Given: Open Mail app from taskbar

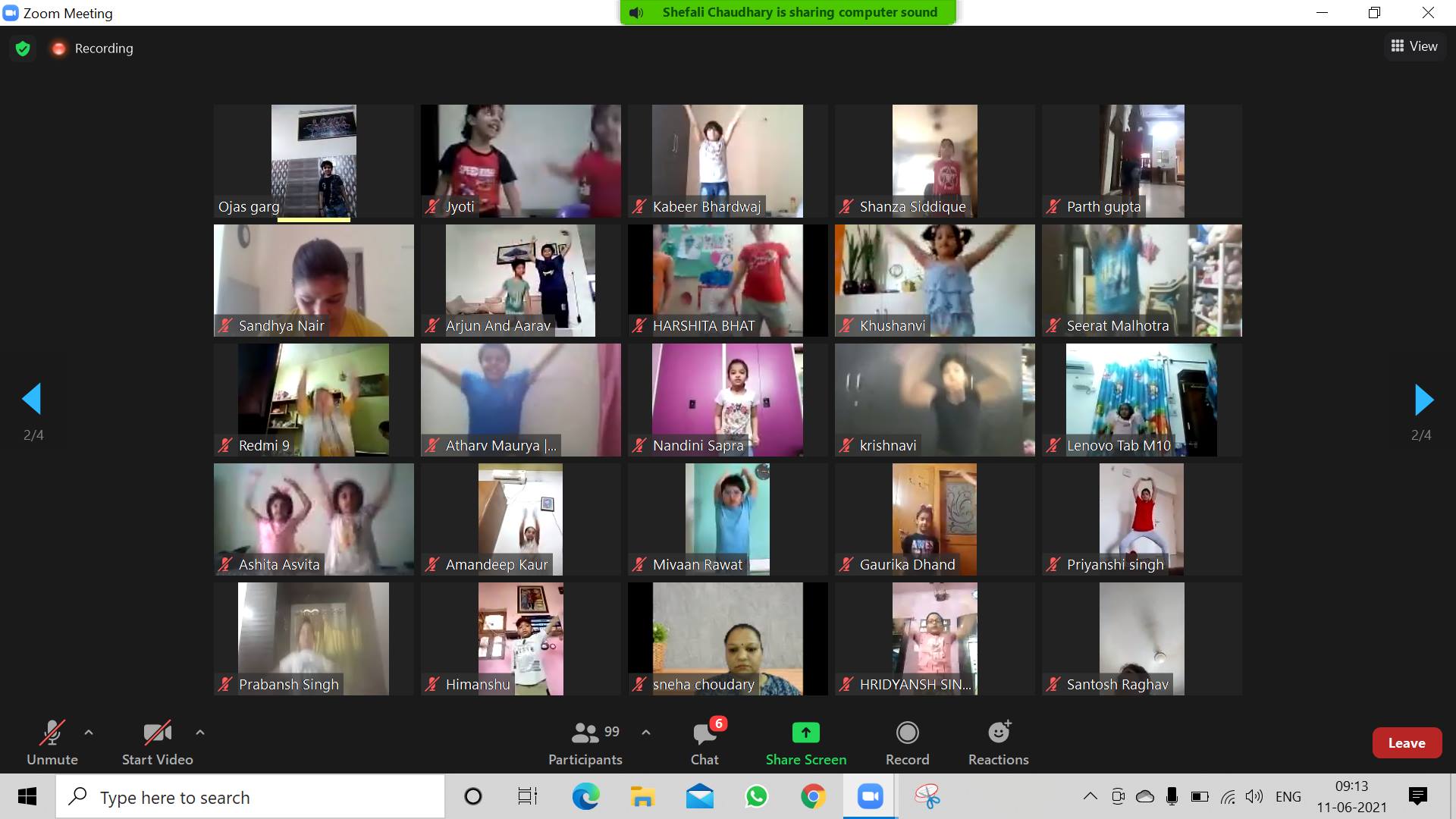Looking at the screenshot, I should click(x=699, y=796).
